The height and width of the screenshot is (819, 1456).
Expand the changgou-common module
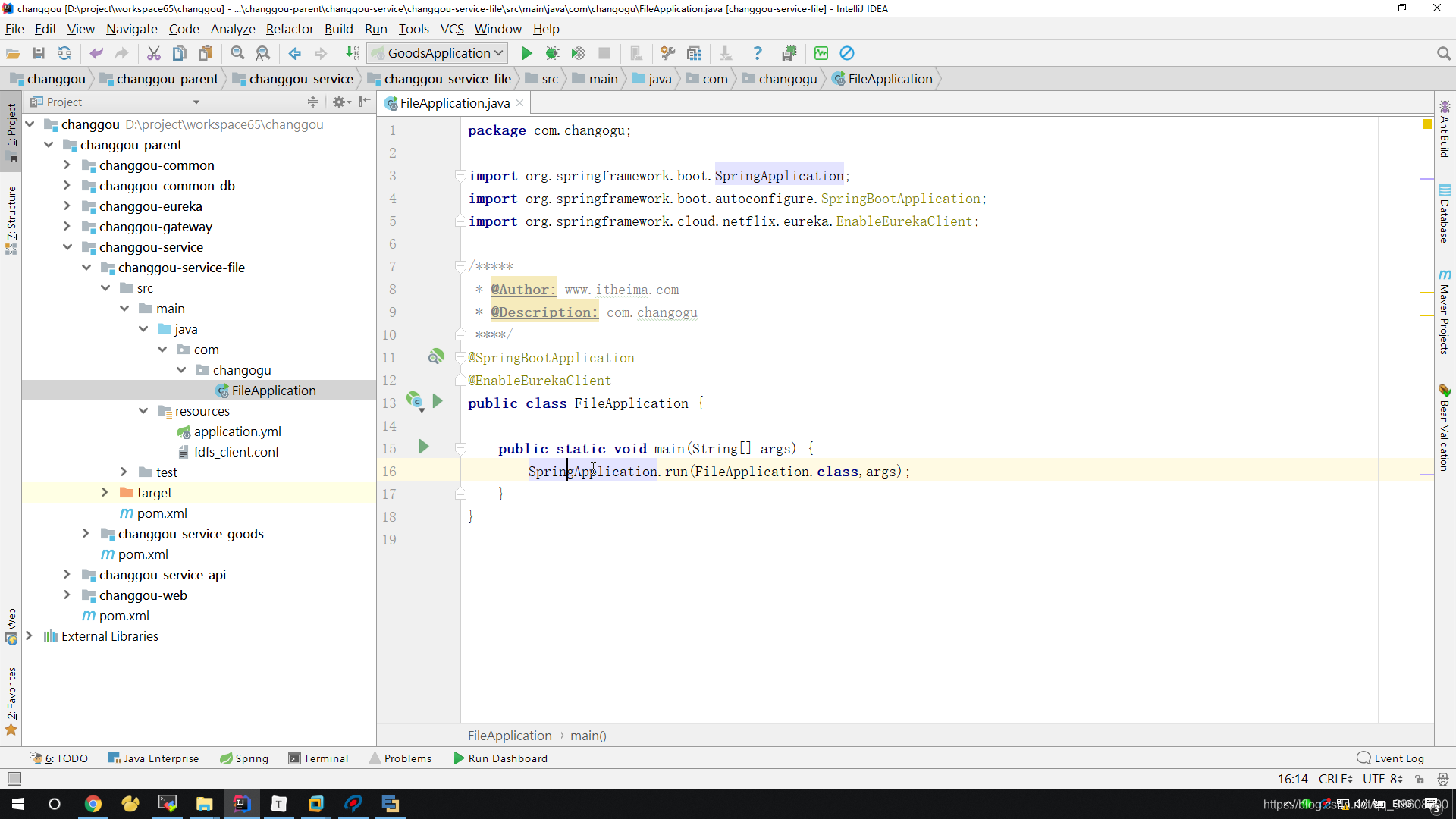coord(67,165)
